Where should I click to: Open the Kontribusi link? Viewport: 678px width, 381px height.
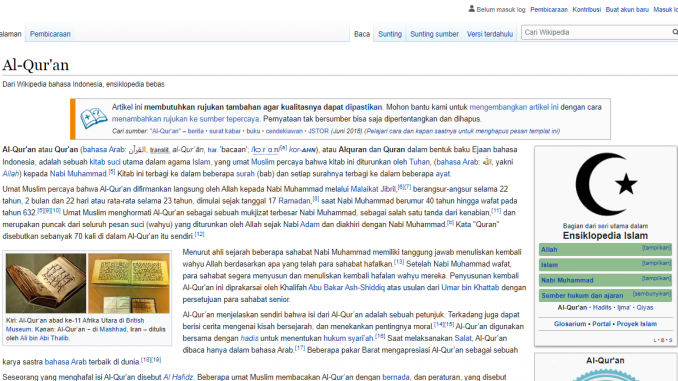586,10
